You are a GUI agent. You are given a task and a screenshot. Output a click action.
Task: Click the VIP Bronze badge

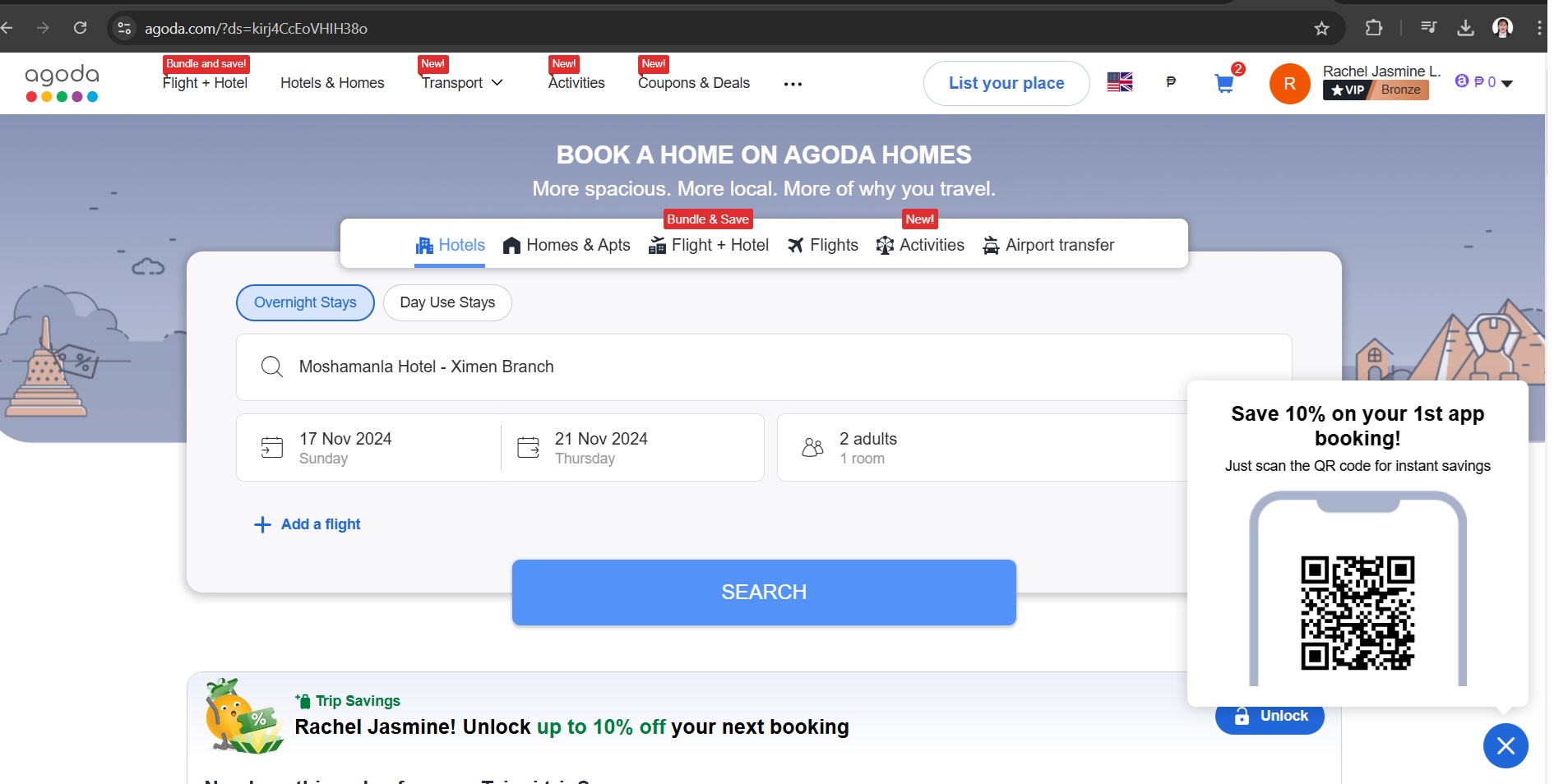1376,90
